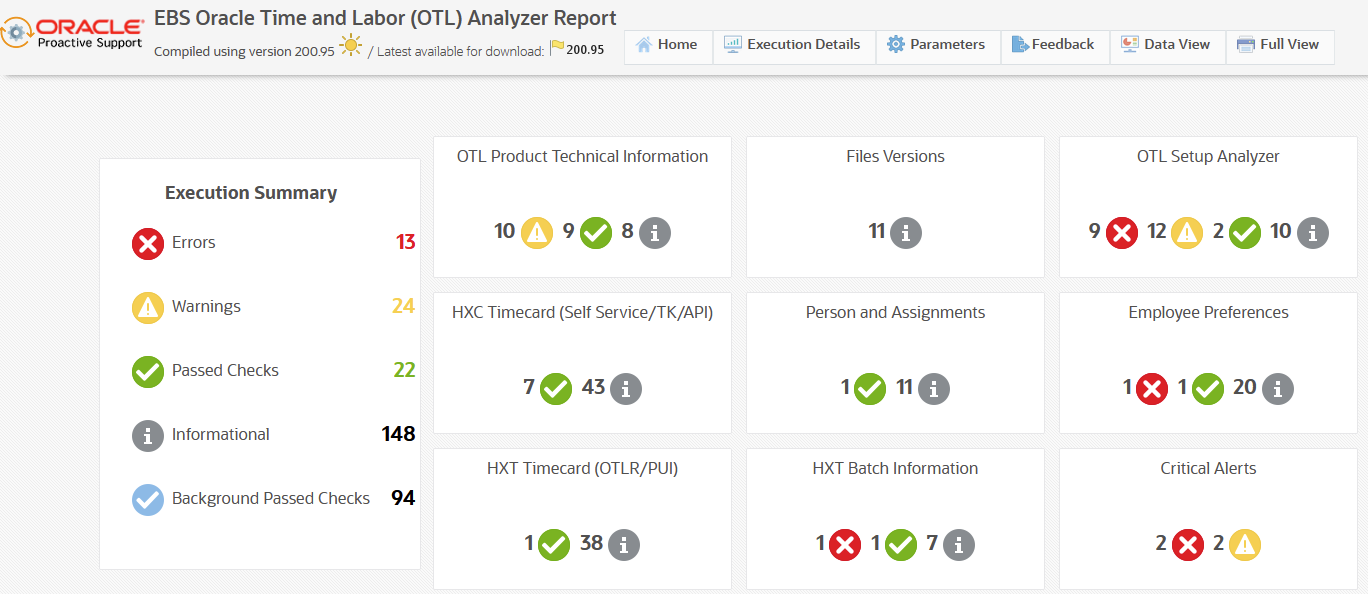
Task: Click the Errors icon in Execution Summary
Action: (147, 243)
